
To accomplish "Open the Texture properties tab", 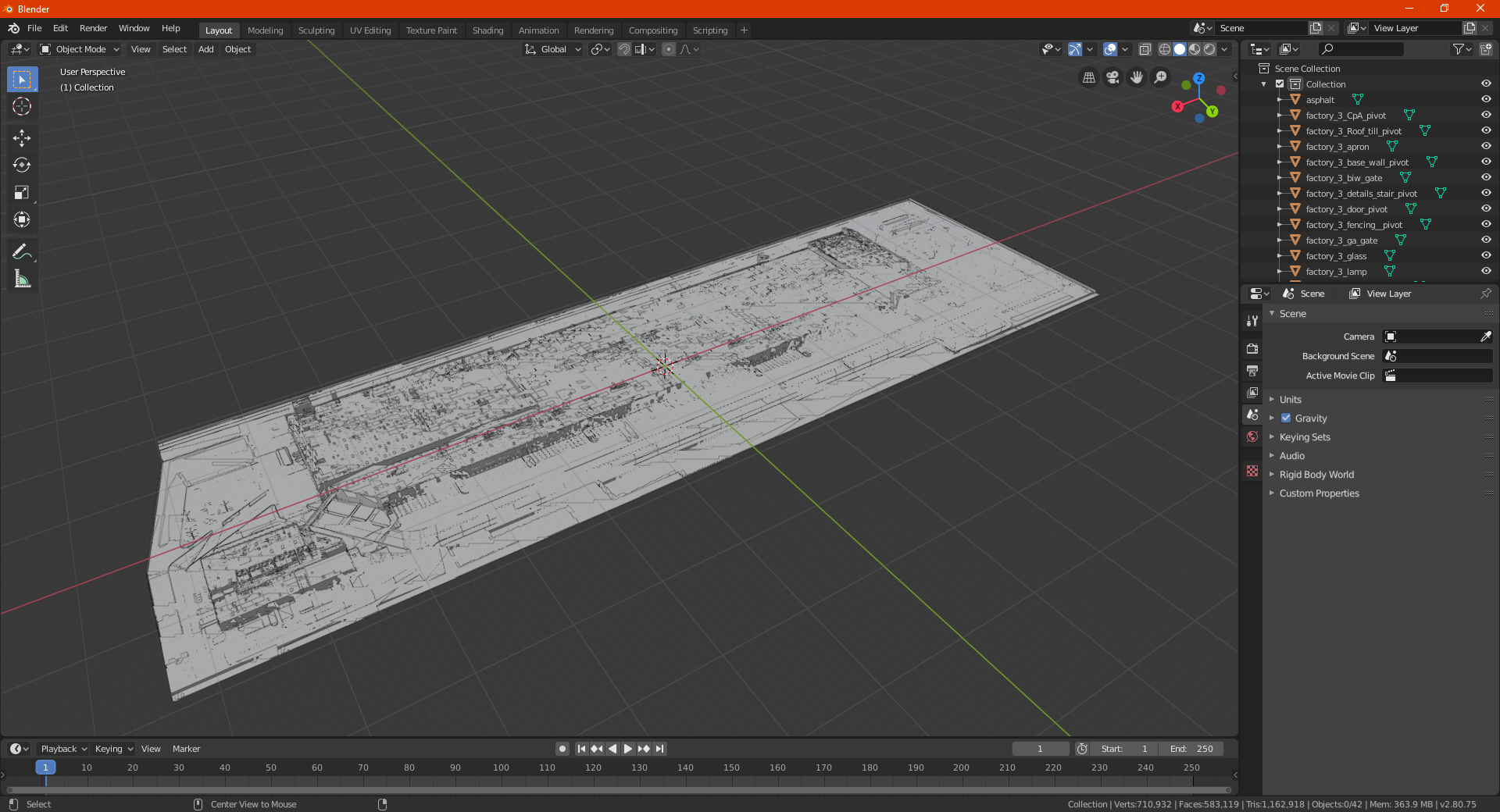I will tap(1252, 471).
